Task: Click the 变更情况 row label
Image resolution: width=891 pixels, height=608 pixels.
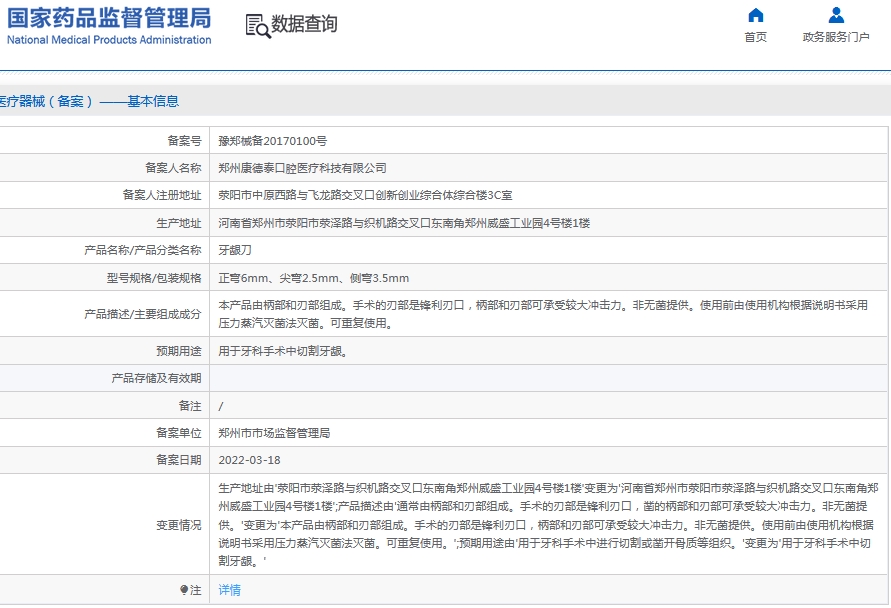Action: [x=179, y=525]
